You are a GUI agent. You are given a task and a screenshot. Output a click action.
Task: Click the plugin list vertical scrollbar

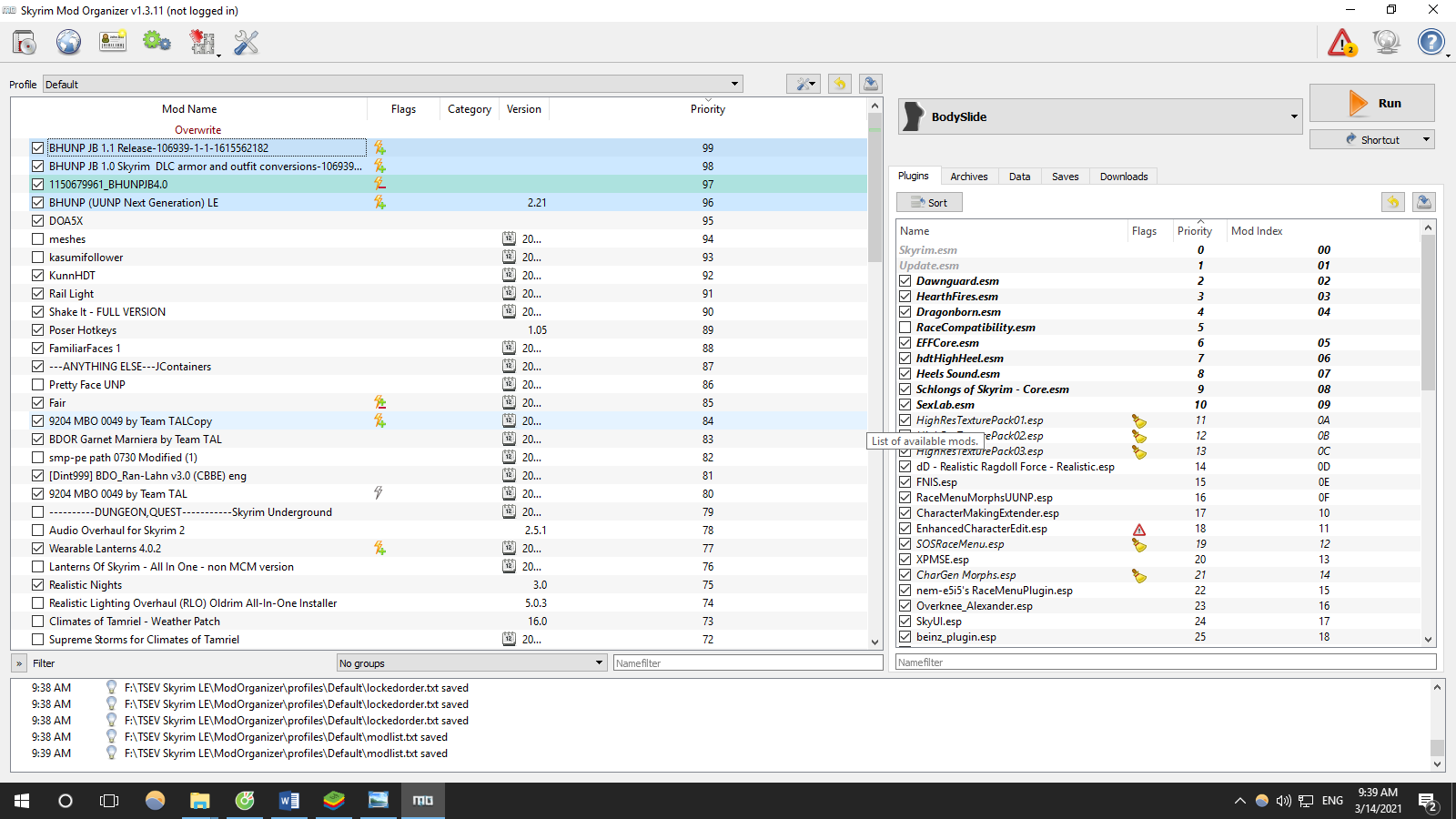[x=1428, y=433]
